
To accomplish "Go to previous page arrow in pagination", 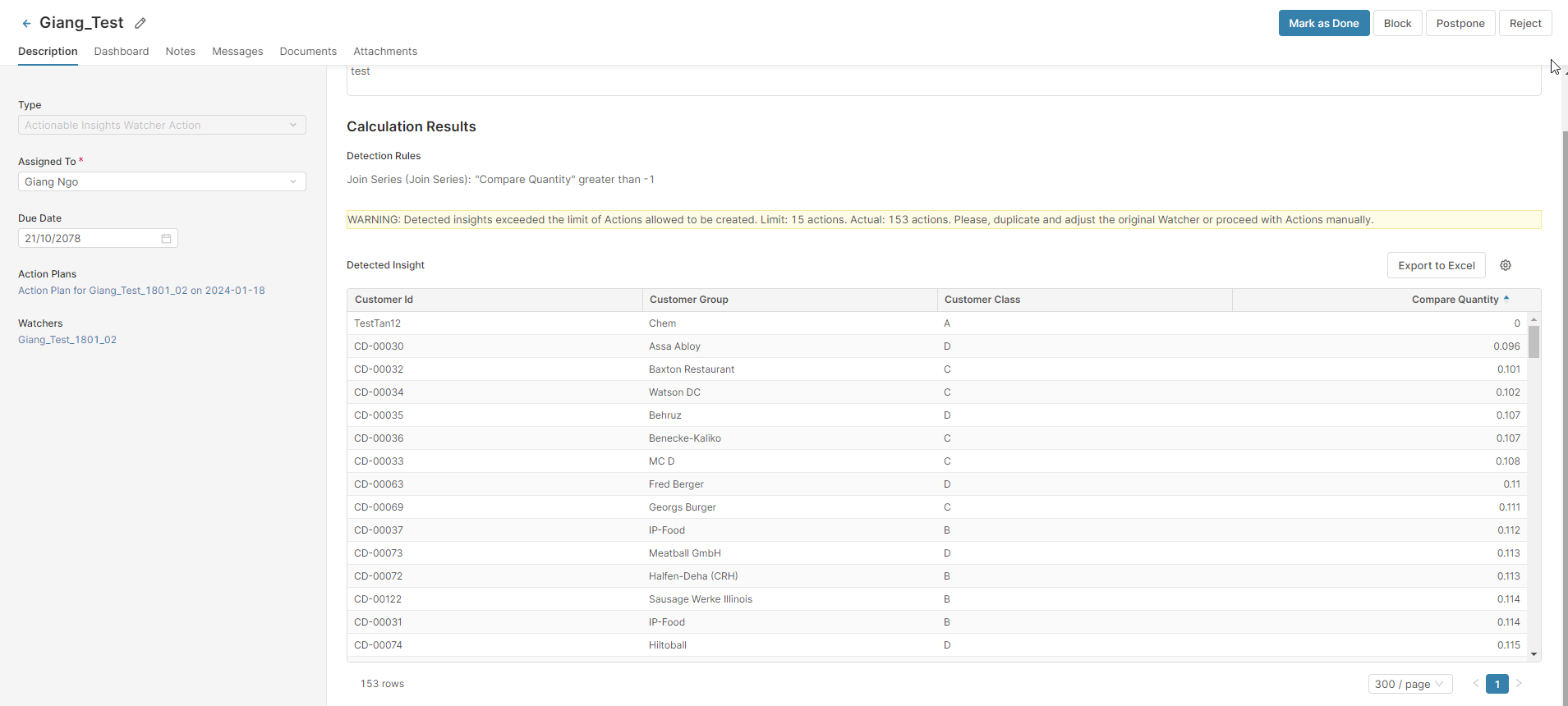I will coord(1475,684).
